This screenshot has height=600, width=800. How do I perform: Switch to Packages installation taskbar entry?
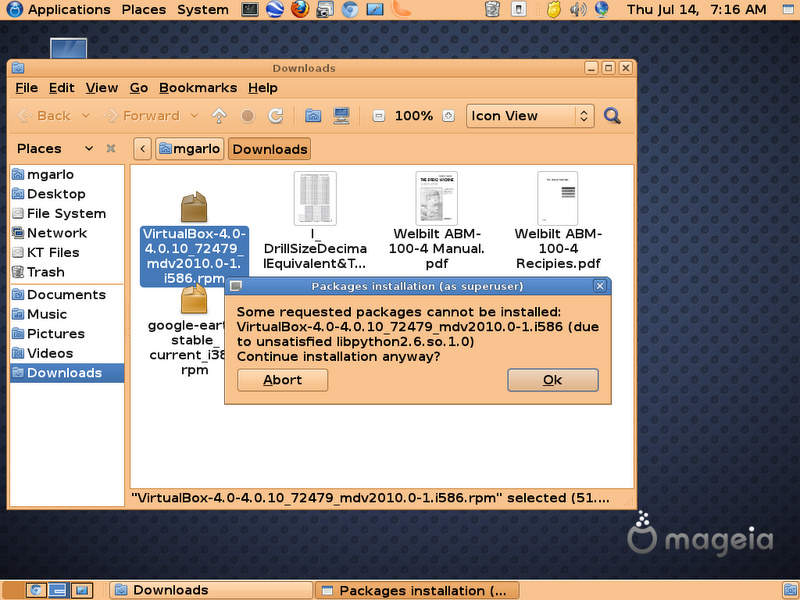point(417,590)
